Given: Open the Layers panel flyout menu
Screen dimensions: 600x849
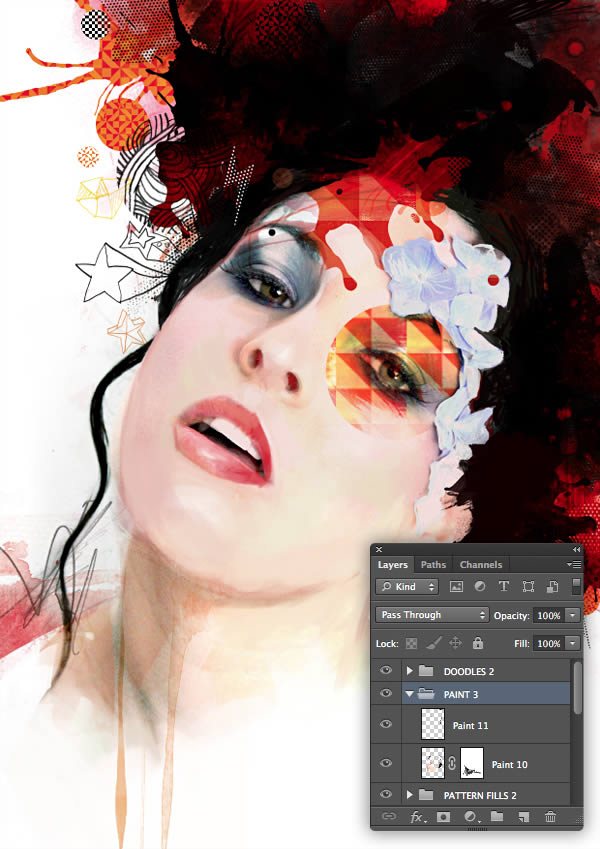Looking at the screenshot, I should point(574,564).
